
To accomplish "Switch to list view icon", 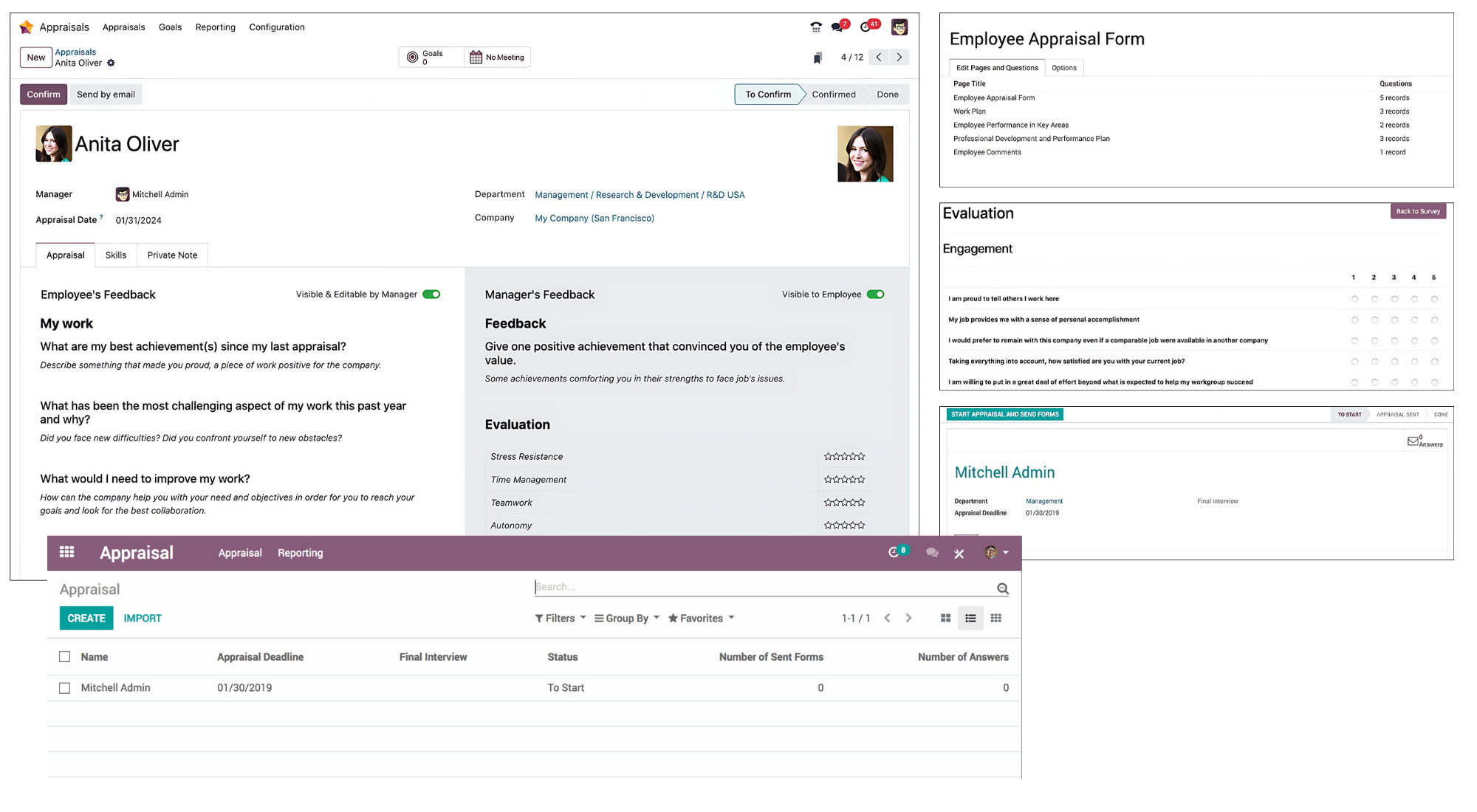I will tap(970, 618).
